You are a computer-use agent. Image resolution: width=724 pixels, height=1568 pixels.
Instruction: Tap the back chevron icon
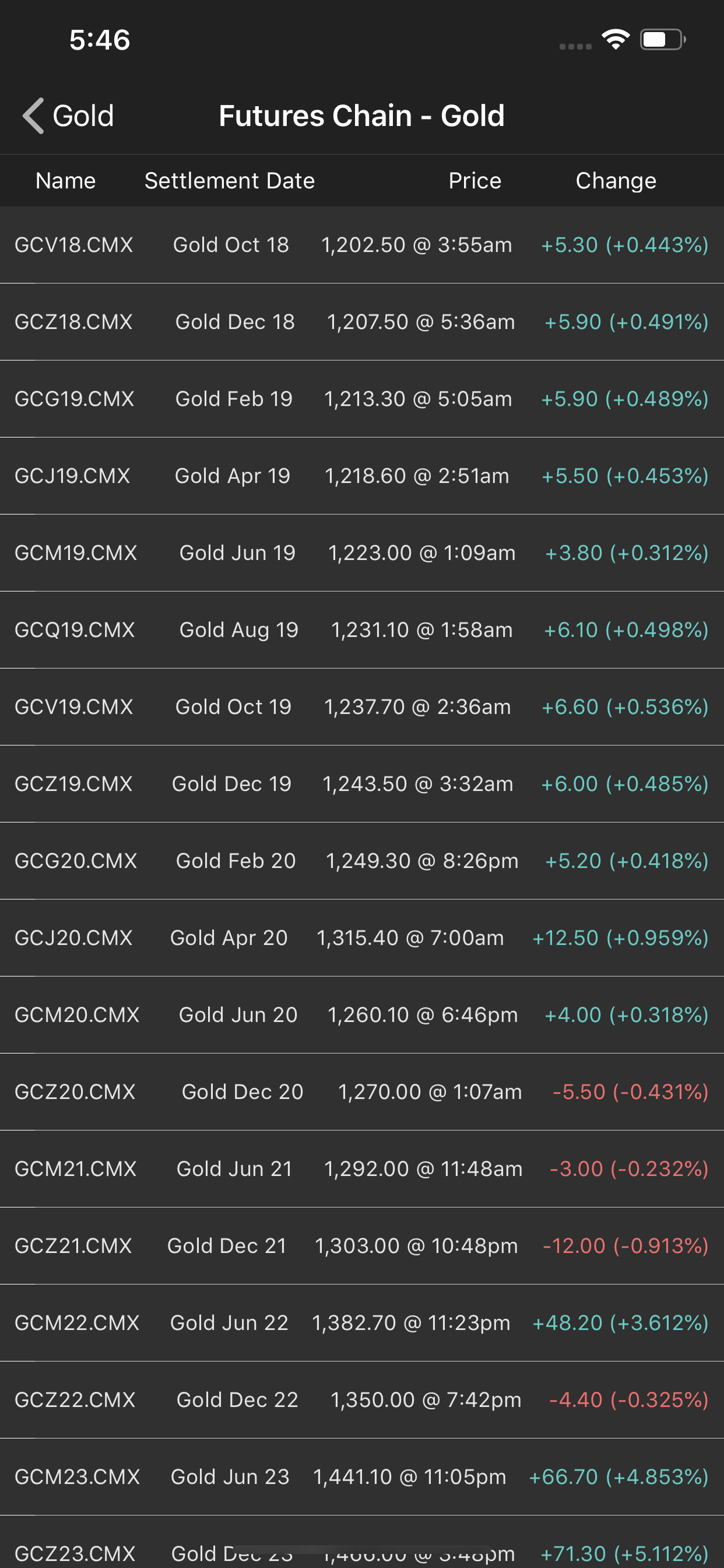[33, 116]
